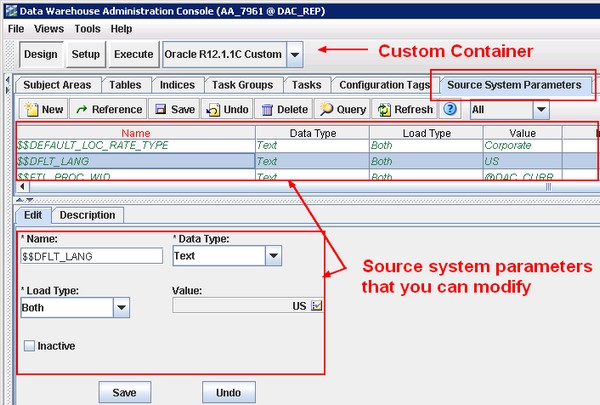Click the Name input field
Viewport: 600px width, 405px height.
[x=91, y=256]
